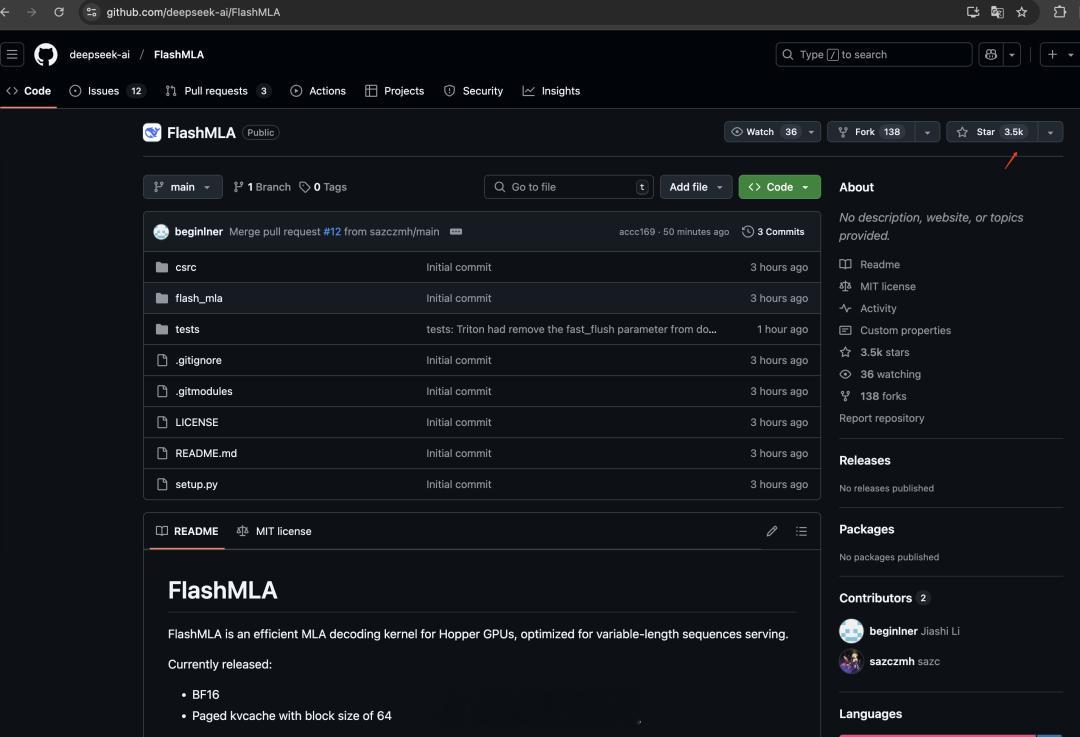Open the Releases heading link
The height and width of the screenshot is (737, 1080).
point(864,460)
